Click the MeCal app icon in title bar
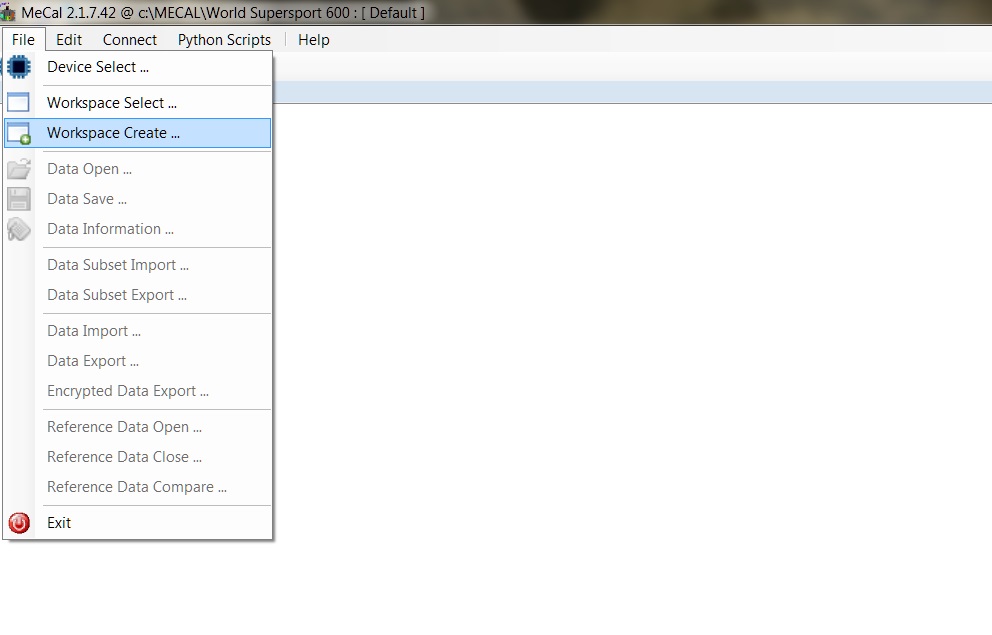Image resolution: width=992 pixels, height=635 pixels. pos(8,13)
